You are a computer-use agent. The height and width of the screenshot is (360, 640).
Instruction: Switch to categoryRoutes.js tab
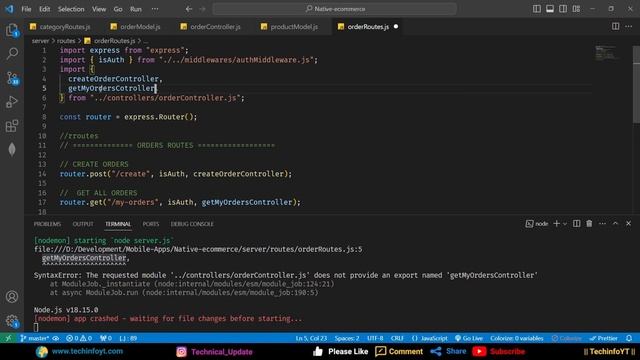tap(60, 27)
